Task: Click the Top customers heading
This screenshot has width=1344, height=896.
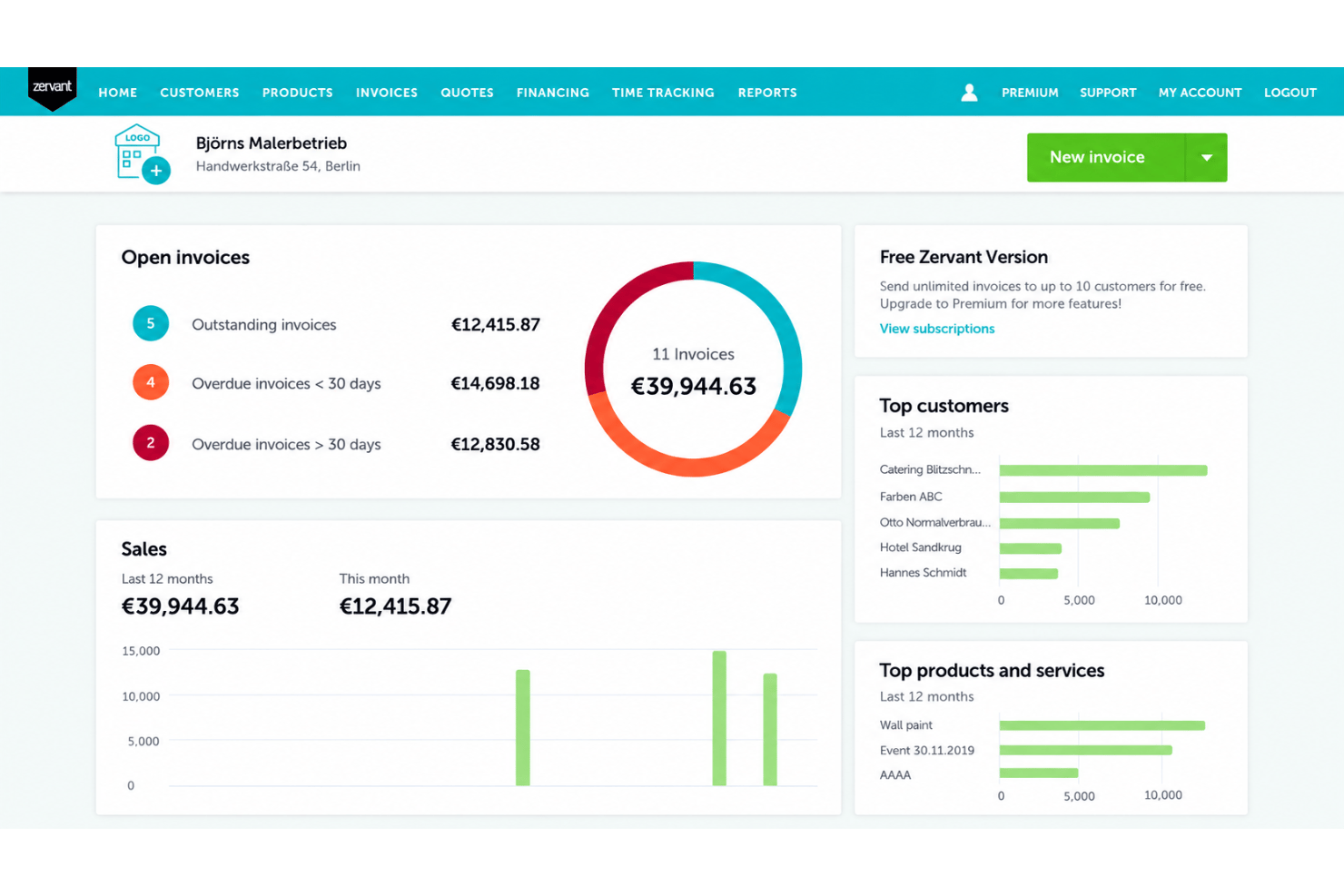Action: coord(944,406)
